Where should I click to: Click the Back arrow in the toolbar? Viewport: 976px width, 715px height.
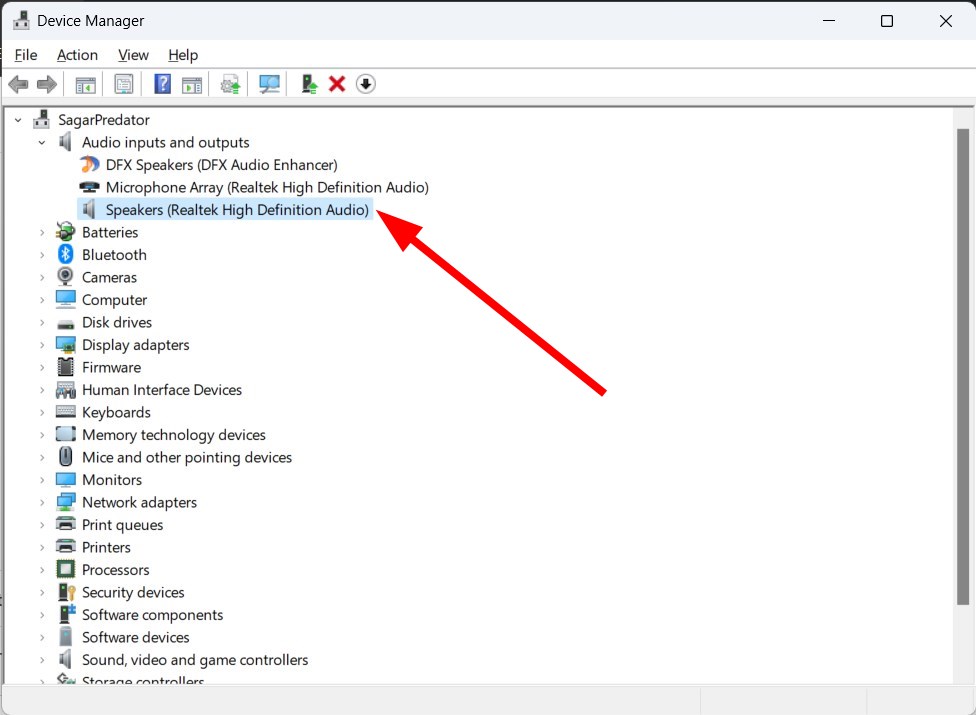coord(18,84)
